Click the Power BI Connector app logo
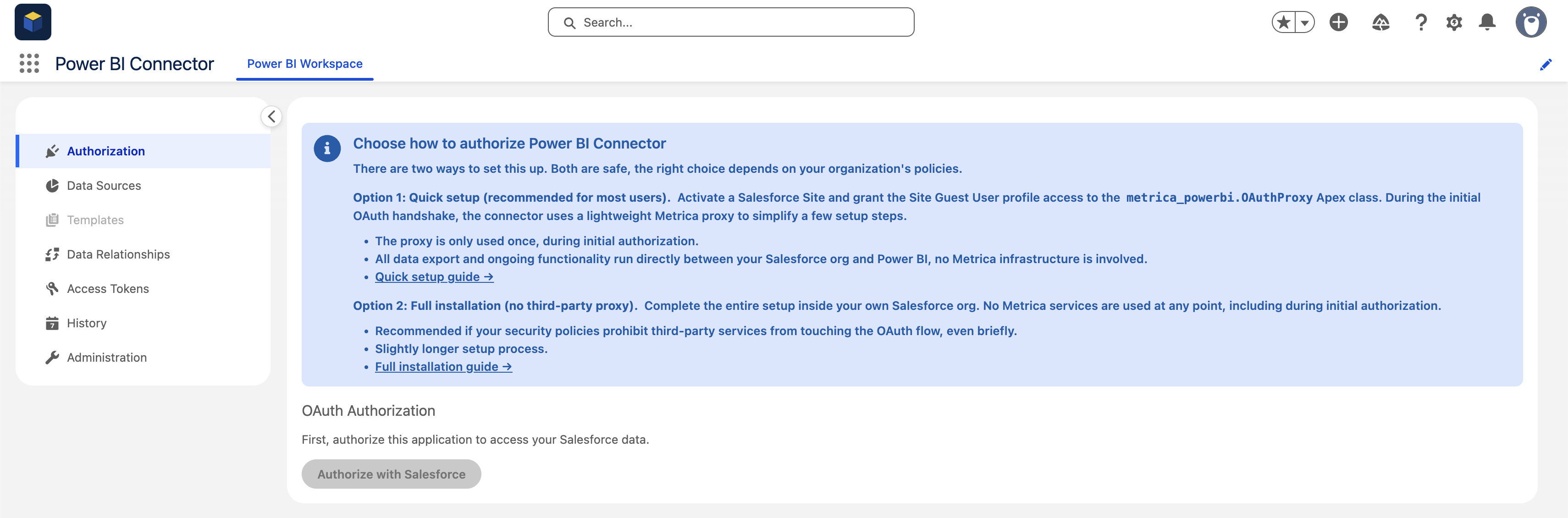 click(33, 22)
